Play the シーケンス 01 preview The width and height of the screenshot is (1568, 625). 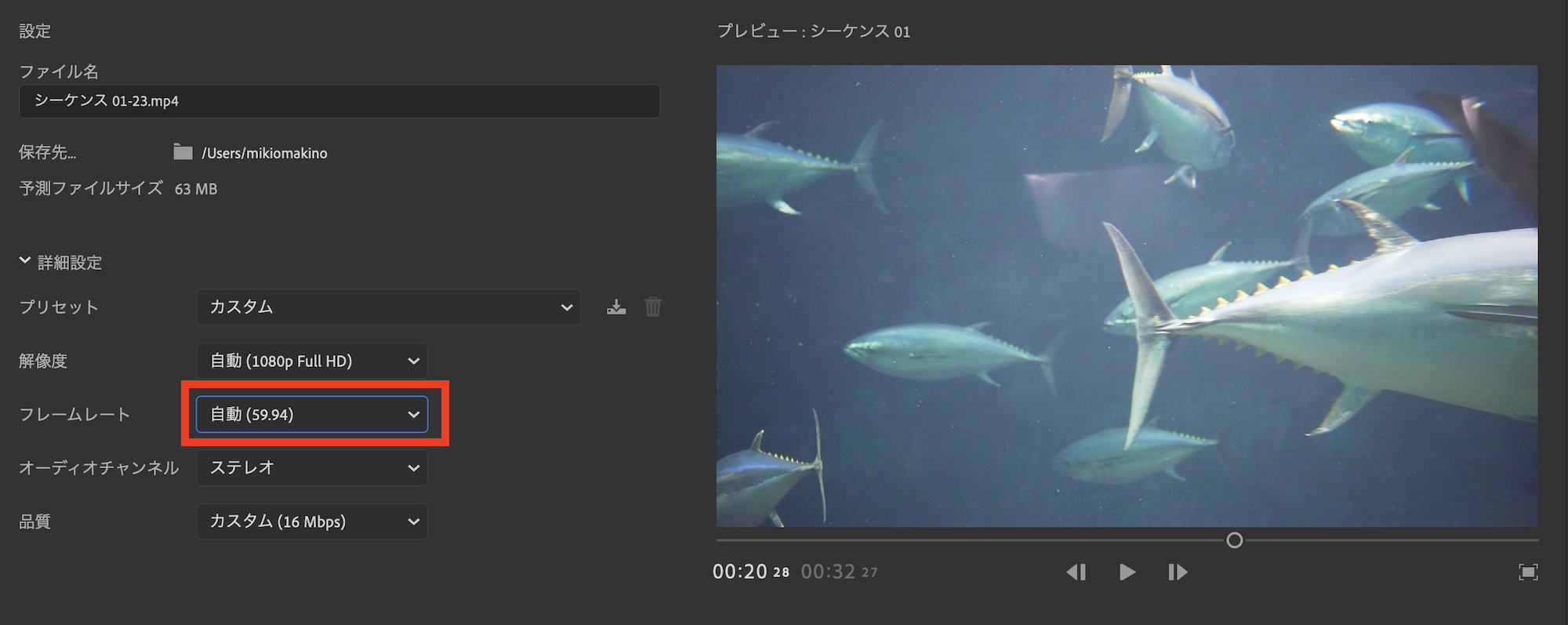click(x=1127, y=572)
